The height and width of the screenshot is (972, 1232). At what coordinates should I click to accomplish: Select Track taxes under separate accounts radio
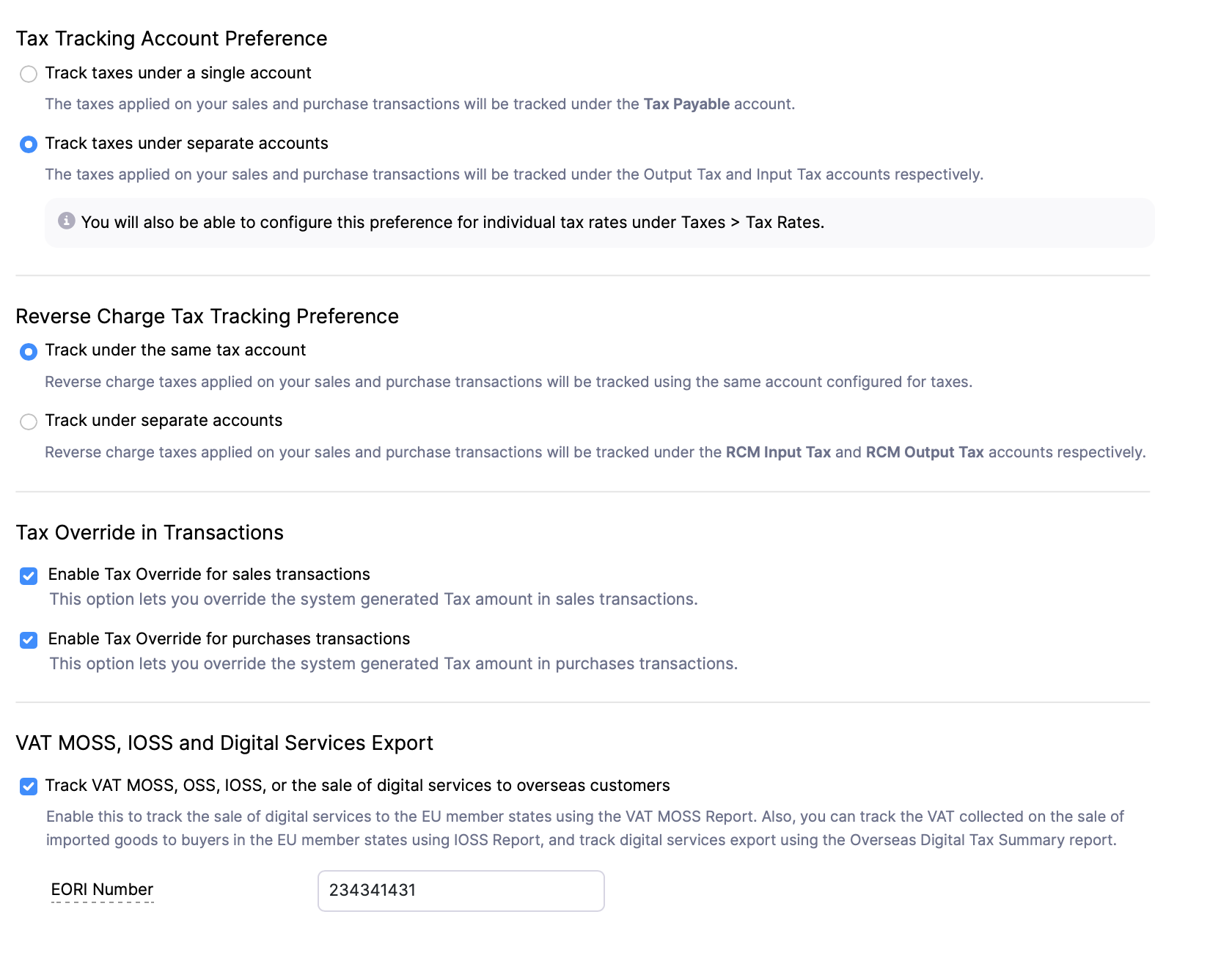point(29,144)
